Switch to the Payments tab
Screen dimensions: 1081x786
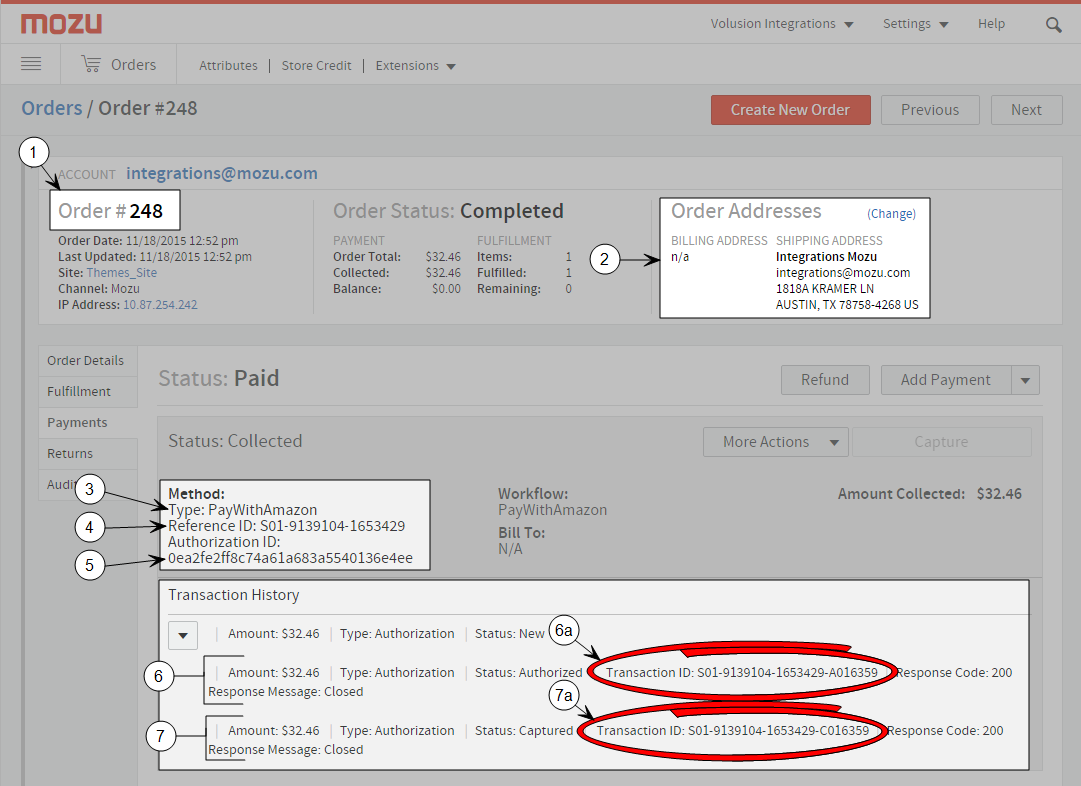click(88, 423)
